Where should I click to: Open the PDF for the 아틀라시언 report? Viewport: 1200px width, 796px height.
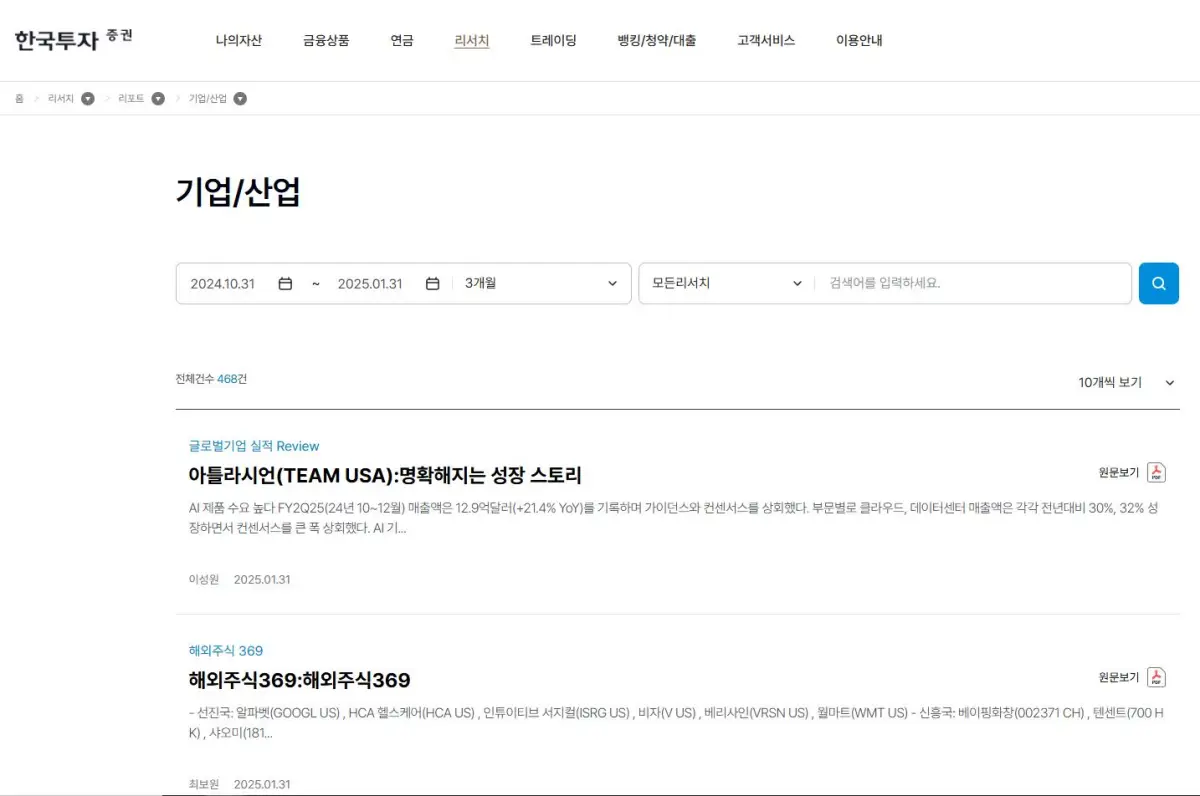1157,472
